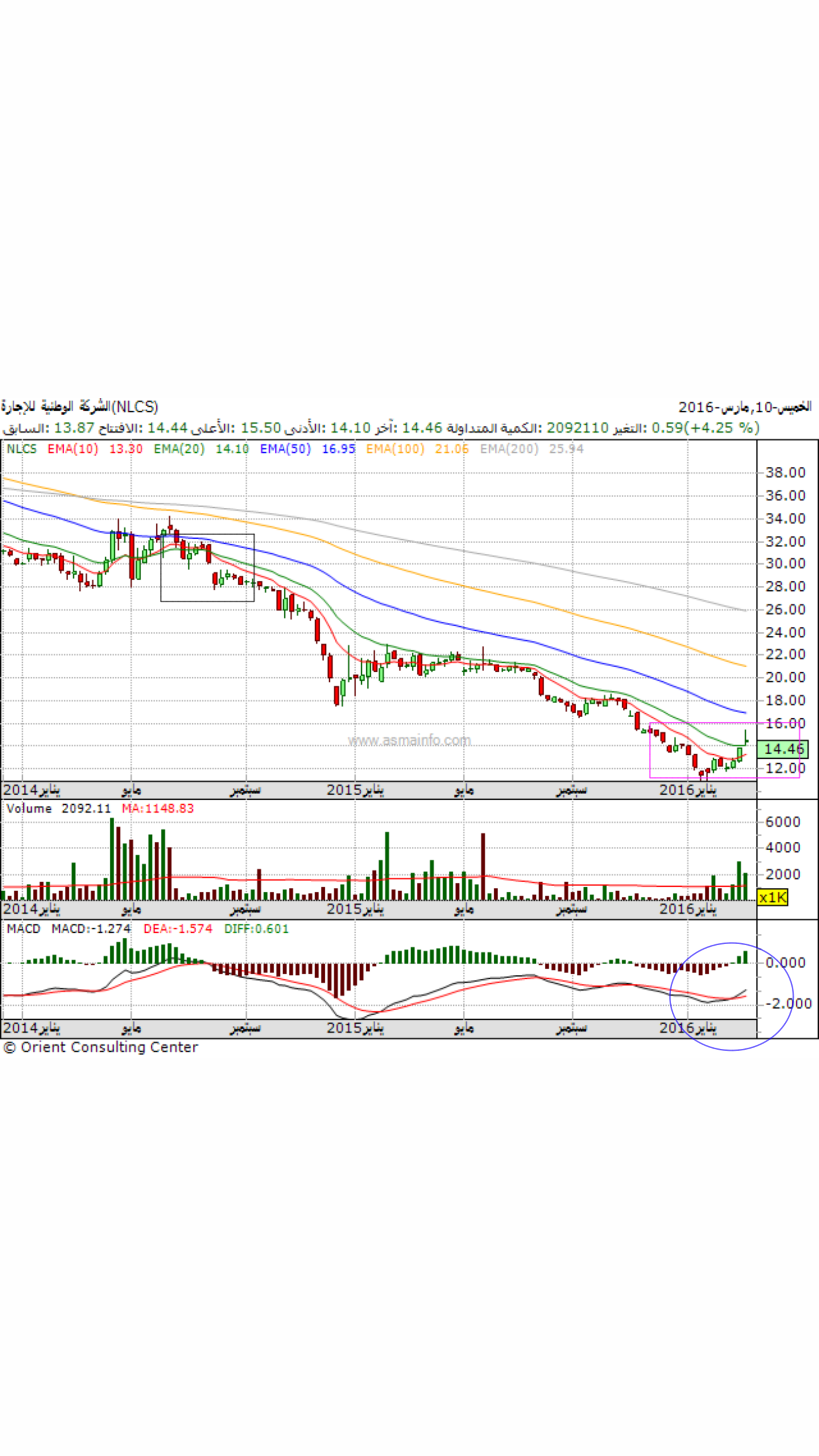Click the EMA(50) value 16.95
The height and width of the screenshot is (1456, 819).
click(x=338, y=449)
